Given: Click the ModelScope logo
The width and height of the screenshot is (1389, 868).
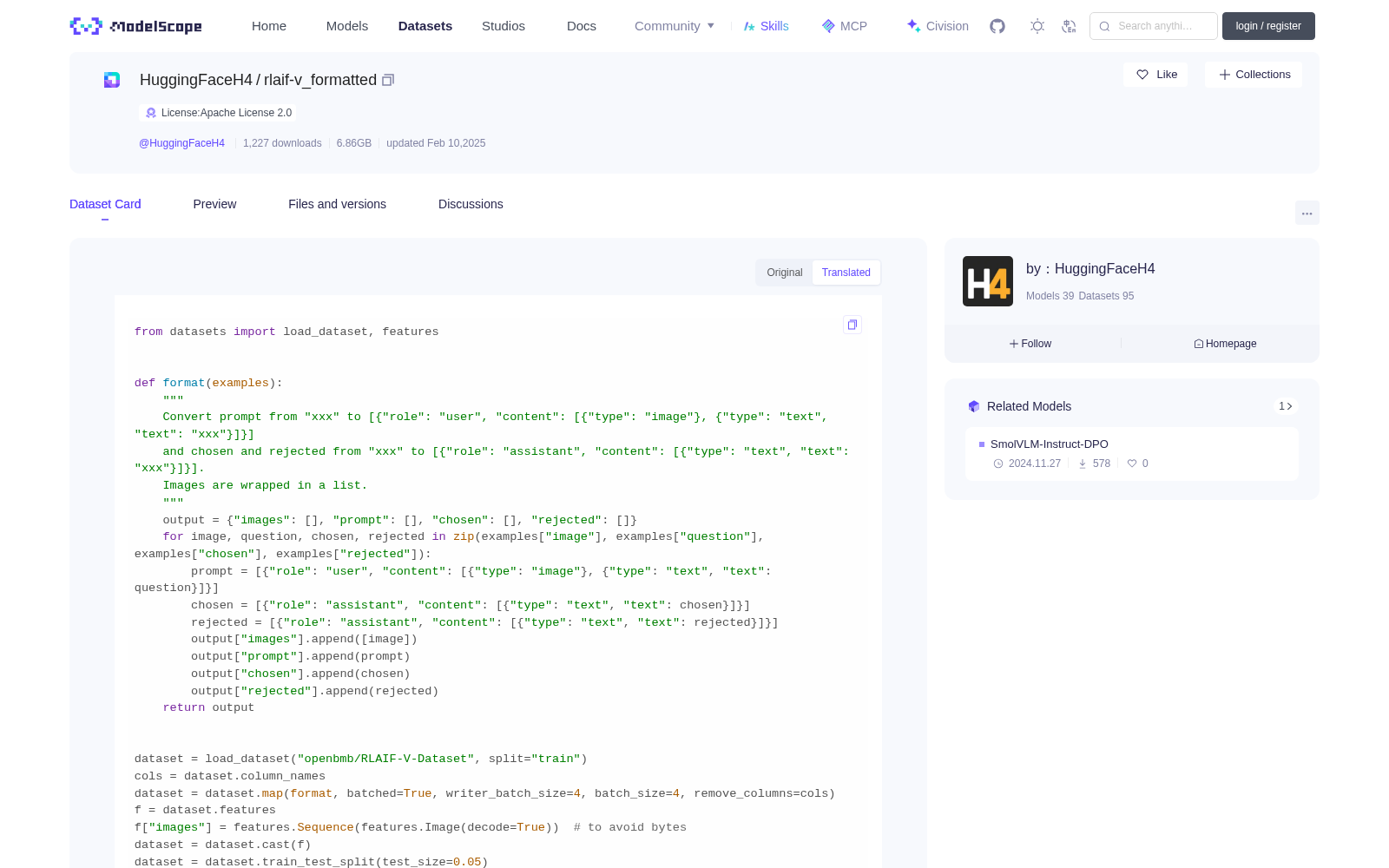Looking at the screenshot, I should click(x=135, y=26).
